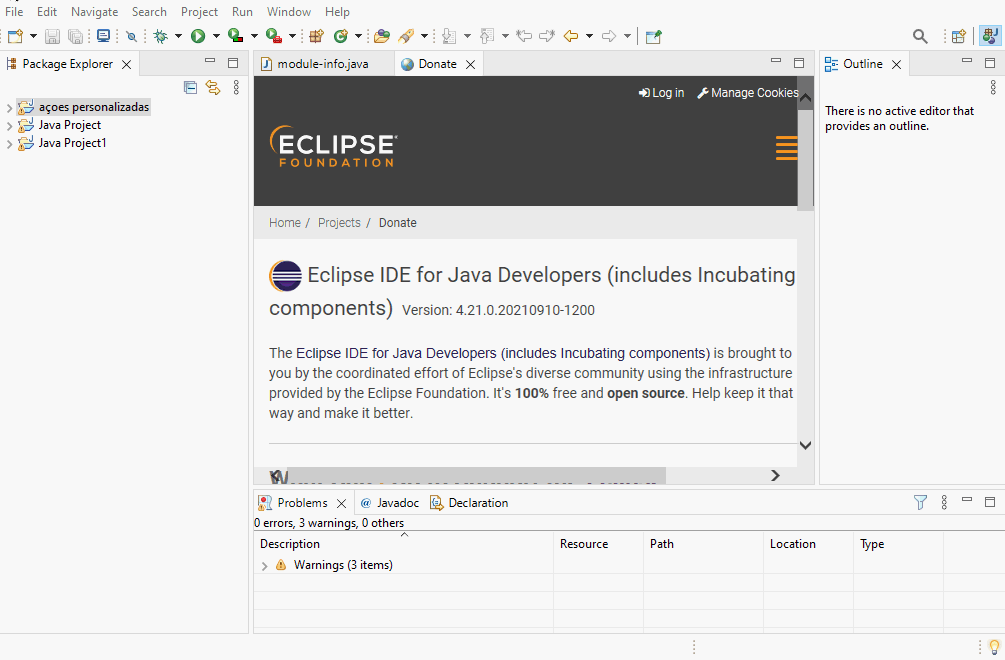Screen dimensions: 1005x660
Task: Open the Run dropdown arrow
Action: pyautogui.click(x=216, y=37)
